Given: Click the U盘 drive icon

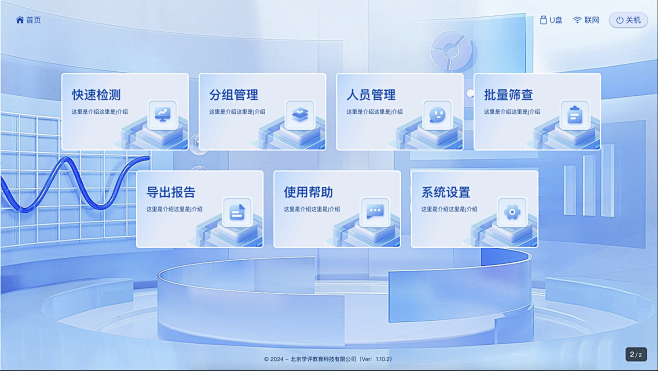Looking at the screenshot, I should [x=543, y=20].
